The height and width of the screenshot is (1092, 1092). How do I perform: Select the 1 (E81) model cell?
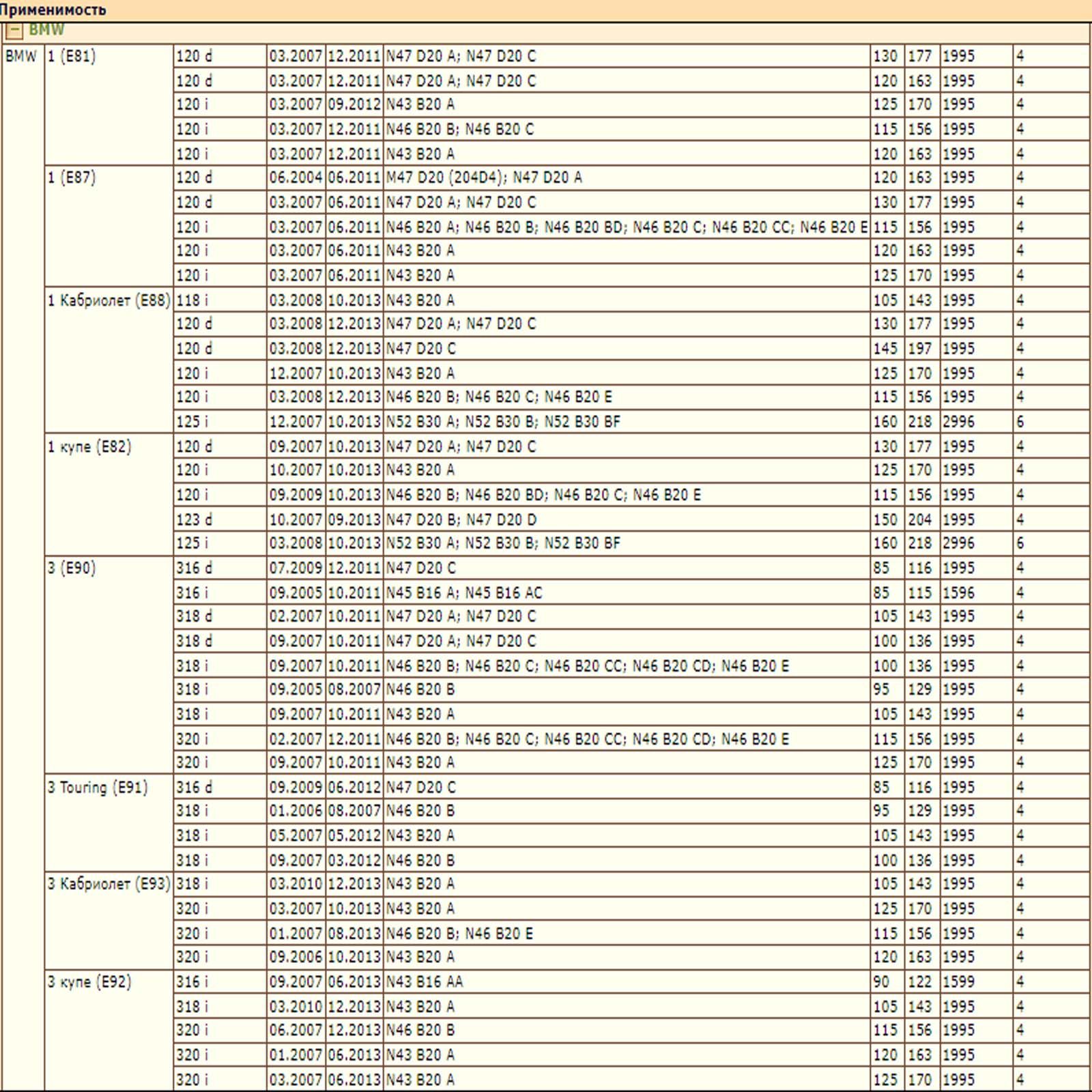coord(72,57)
